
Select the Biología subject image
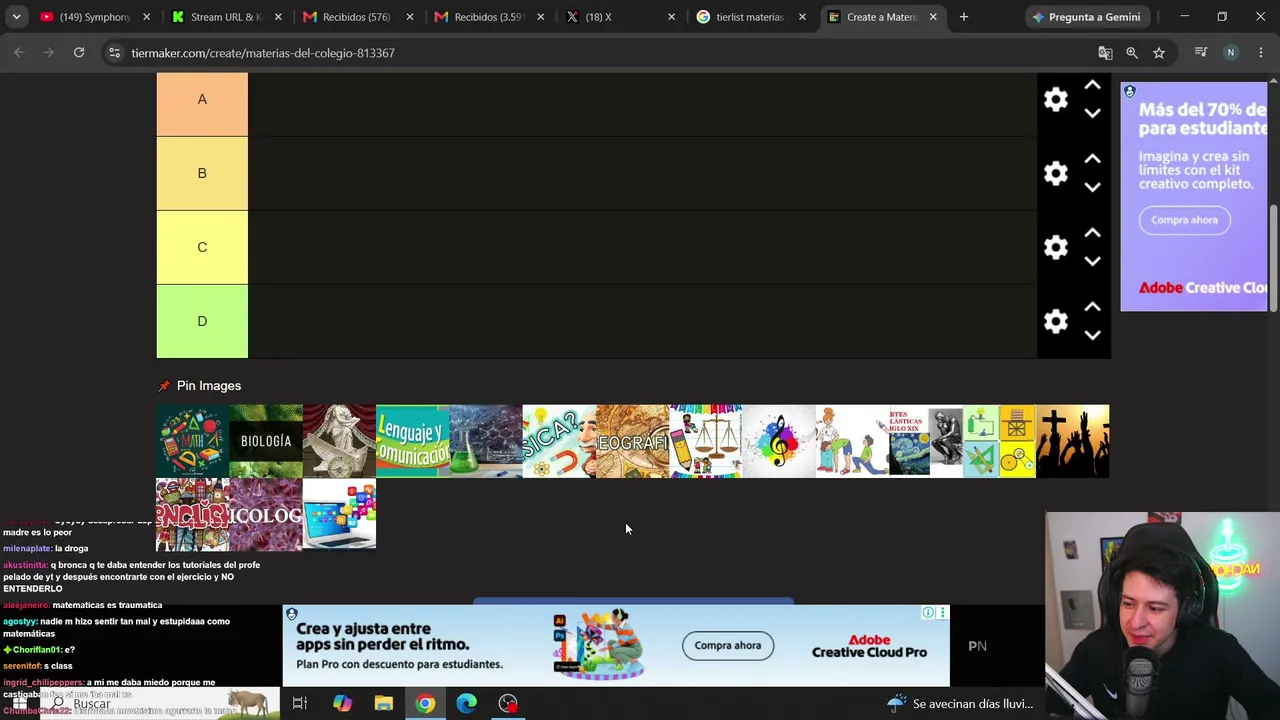[266, 441]
